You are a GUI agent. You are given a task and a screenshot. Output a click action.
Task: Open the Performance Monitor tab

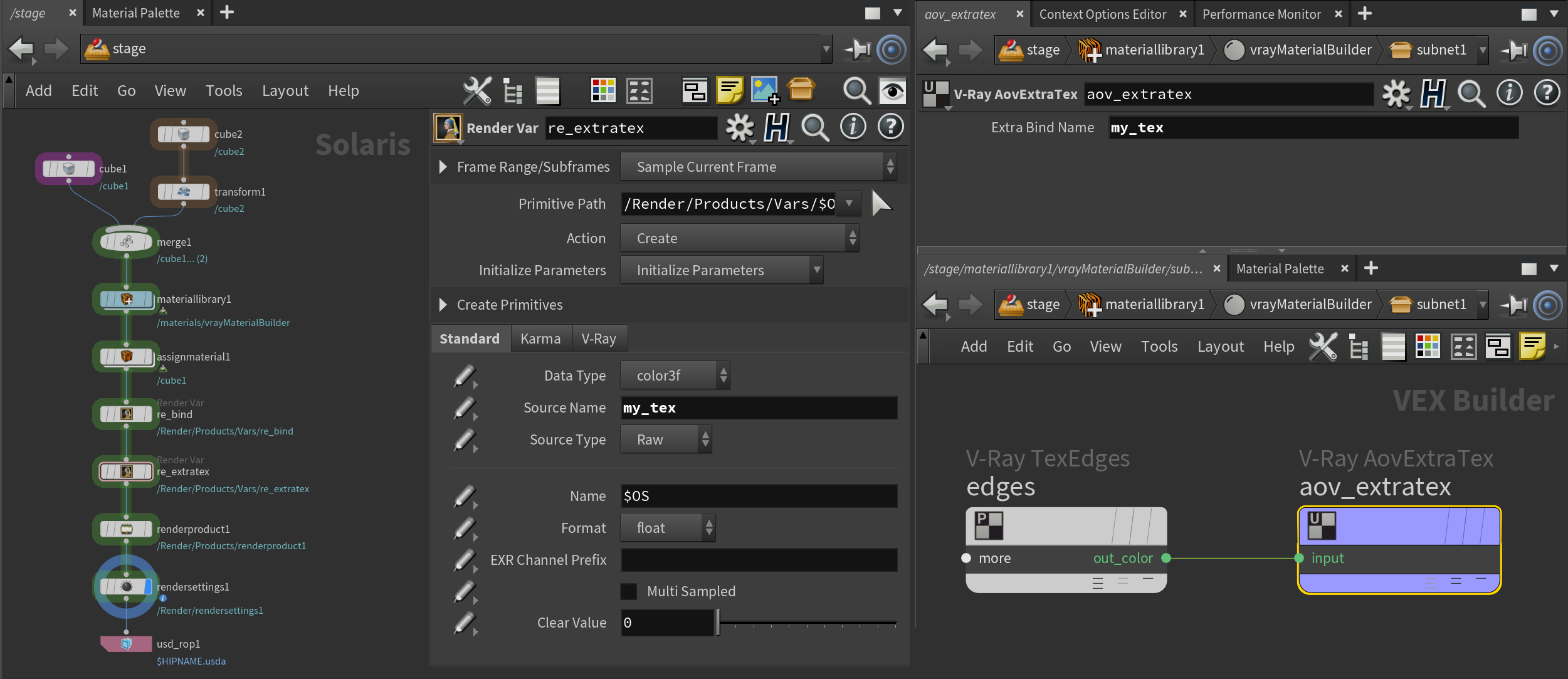1261,14
